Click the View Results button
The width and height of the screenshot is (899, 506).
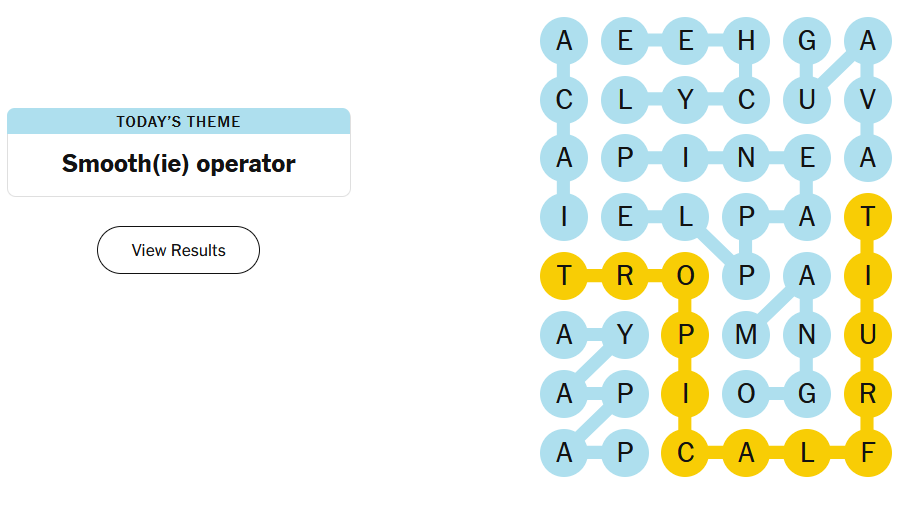tap(178, 250)
